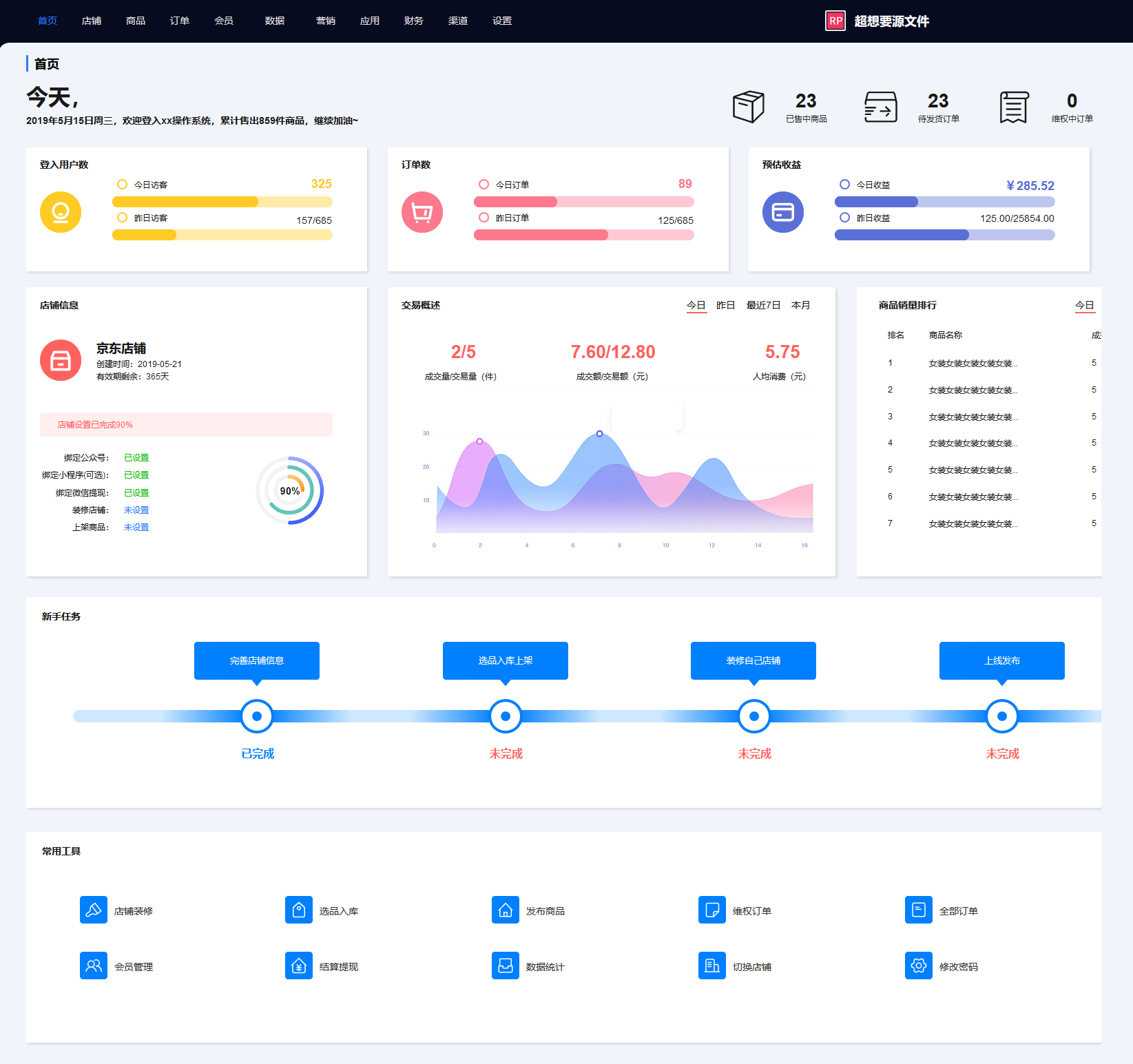Screen dimensions: 1133x1064
Task: Click the 待发货订单 shipping icon
Action: pyautogui.click(x=881, y=107)
